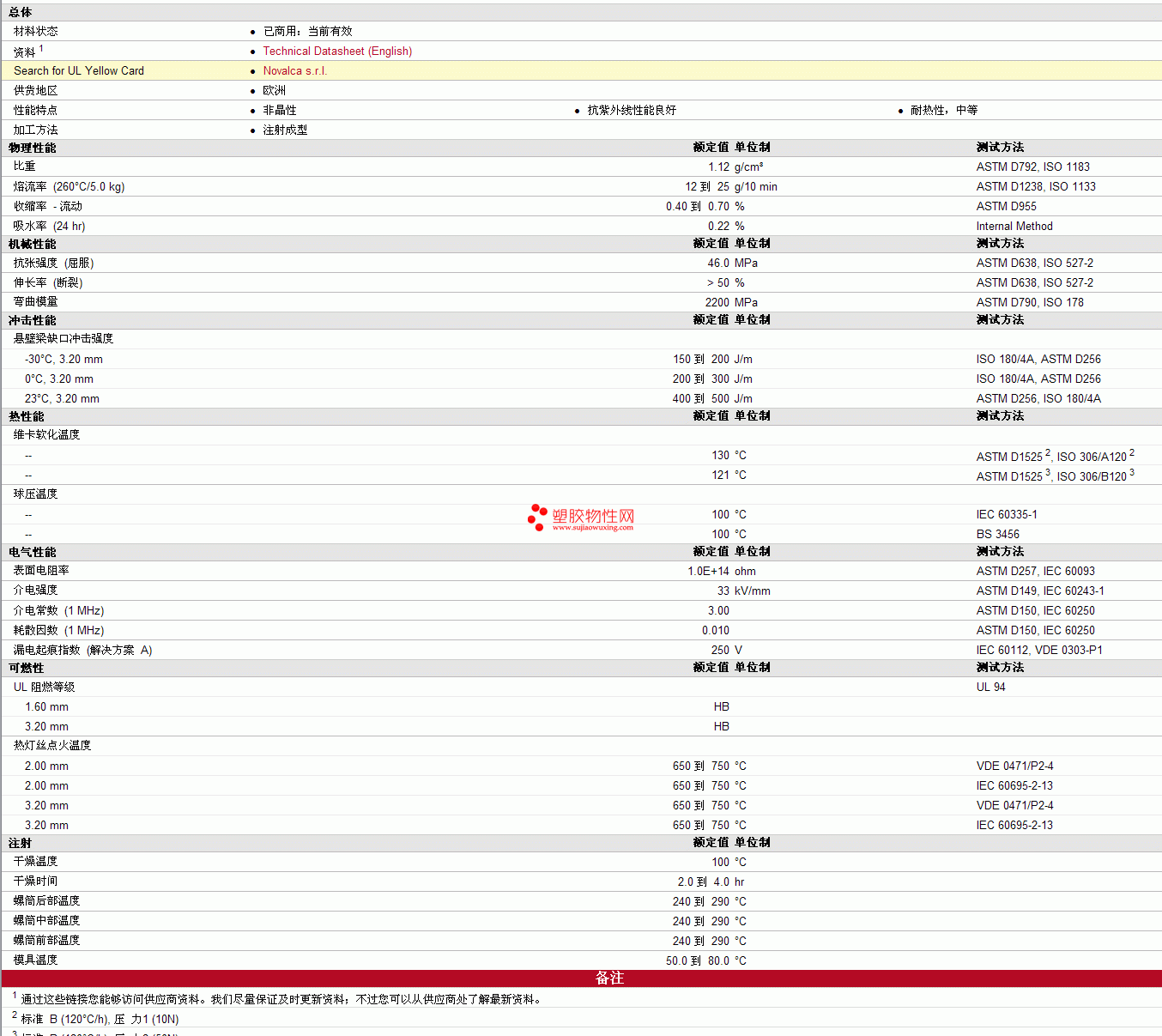This screenshot has height=1036, width=1162.
Task: Open the Novalca s.r.l. link
Action: 294,71
